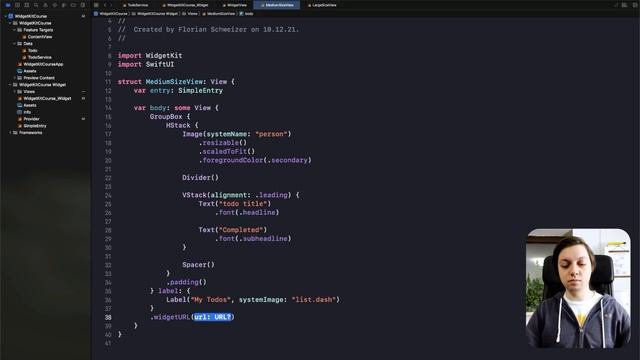The width and height of the screenshot is (640, 360).
Task: Click 'import WidgetKit' on line 8
Action: (x=150, y=56)
